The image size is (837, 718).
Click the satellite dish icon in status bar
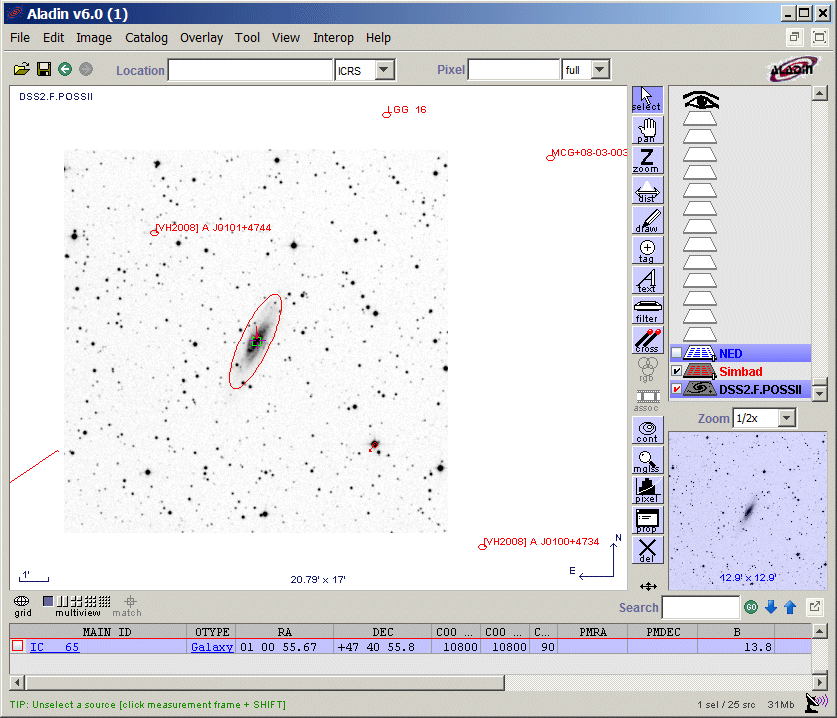pyautogui.click(x=816, y=703)
